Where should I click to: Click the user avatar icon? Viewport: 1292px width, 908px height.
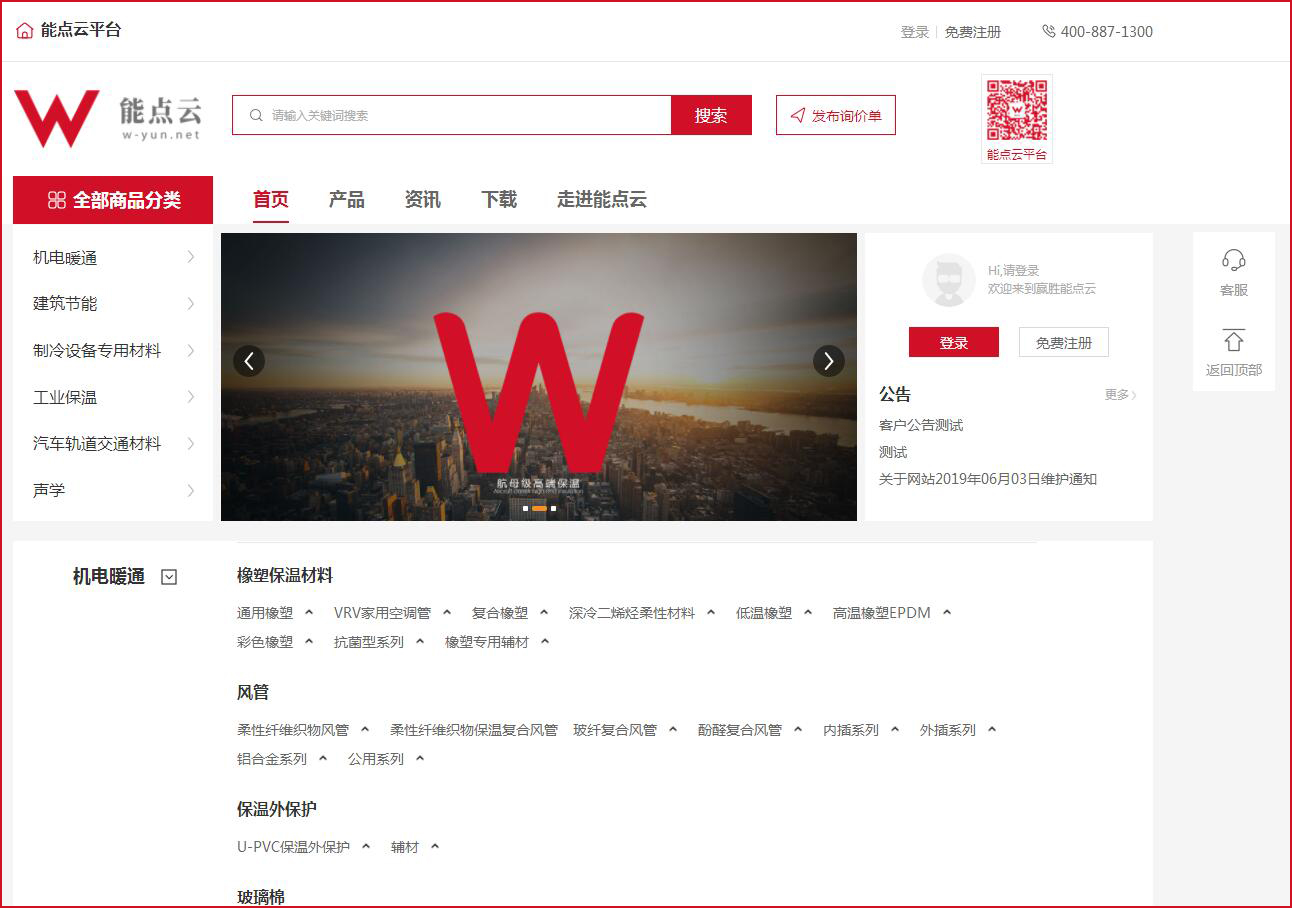[x=948, y=280]
